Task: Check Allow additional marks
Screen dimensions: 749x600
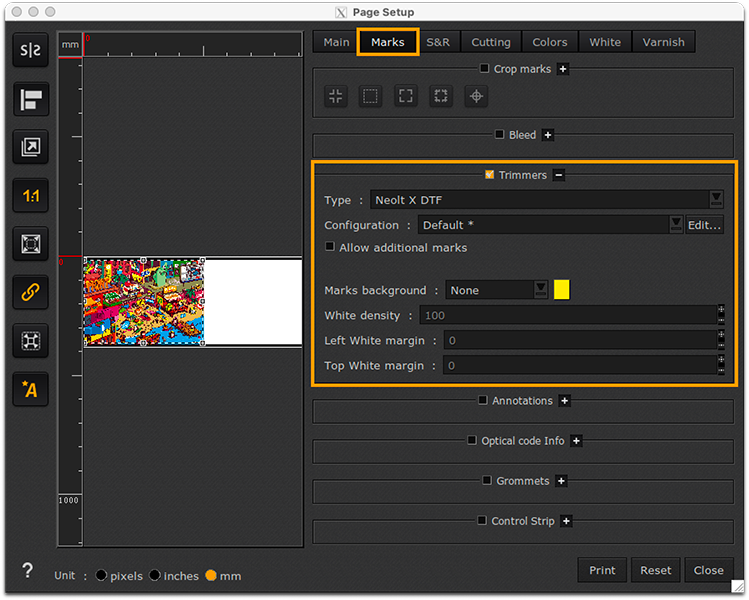Action: [x=330, y=246]
